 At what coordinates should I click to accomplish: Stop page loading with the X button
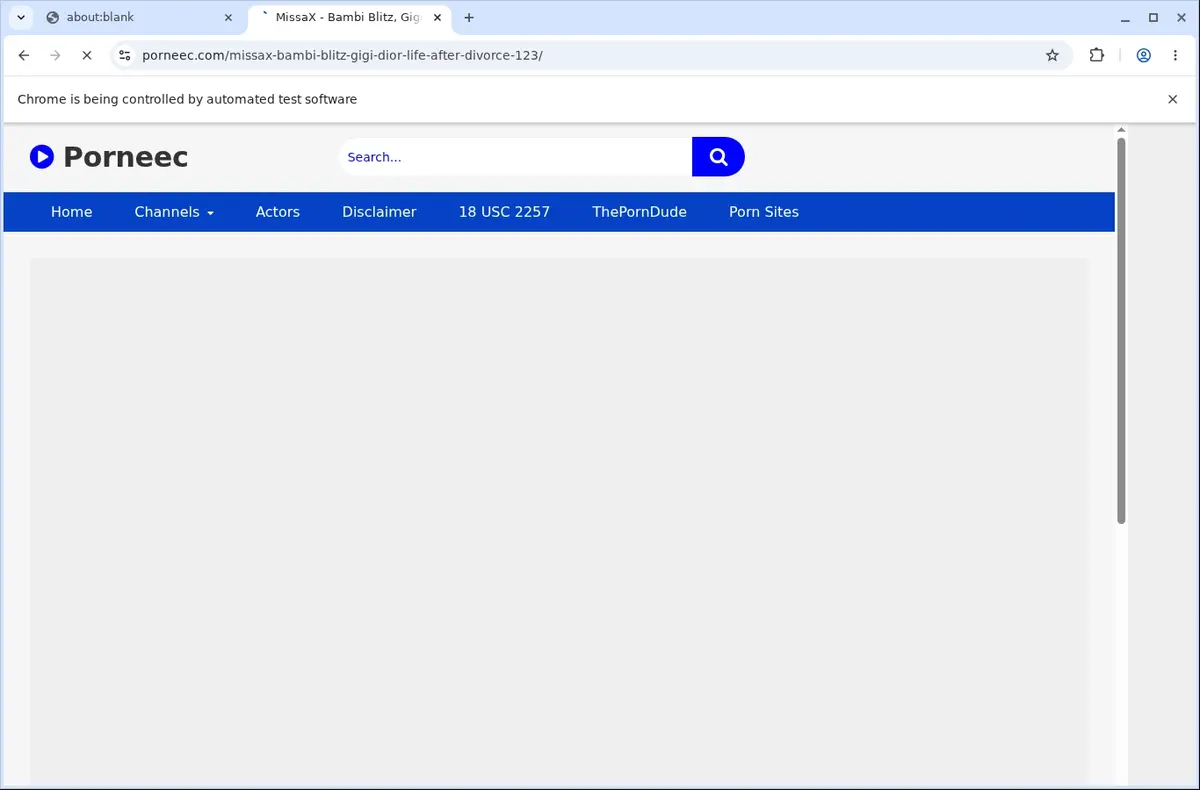(87, 56)
